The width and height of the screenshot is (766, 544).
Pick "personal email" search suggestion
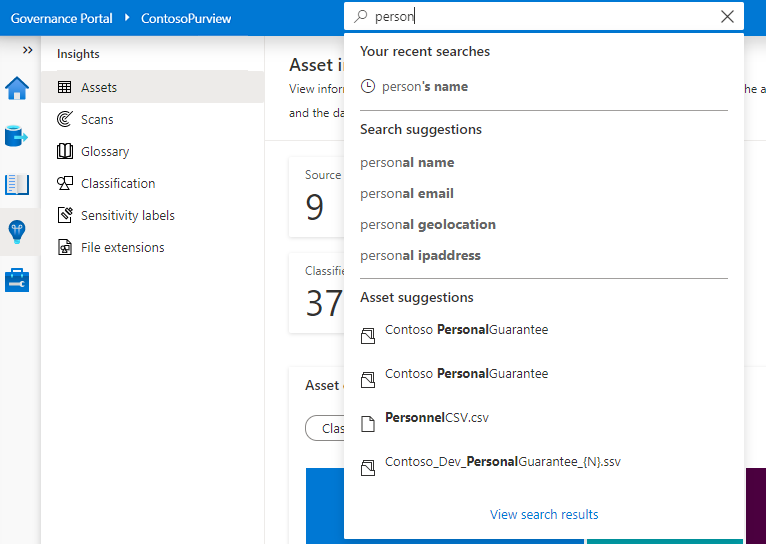pyautogui.click(x=407, y=194)
